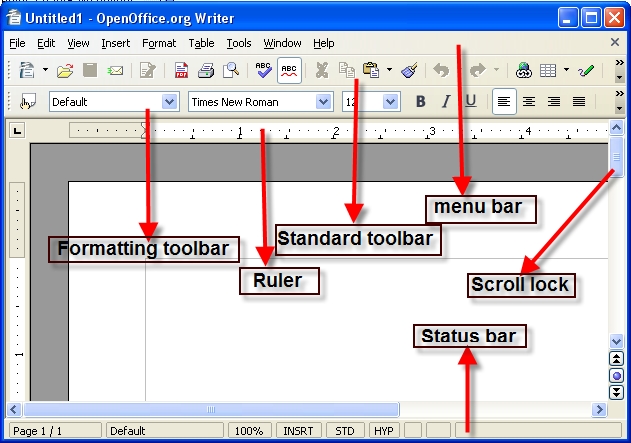This screenshot has width=631, height=443.
Task: Run Spellcheck with ABC checkmark icon
Action: (263, 70)
